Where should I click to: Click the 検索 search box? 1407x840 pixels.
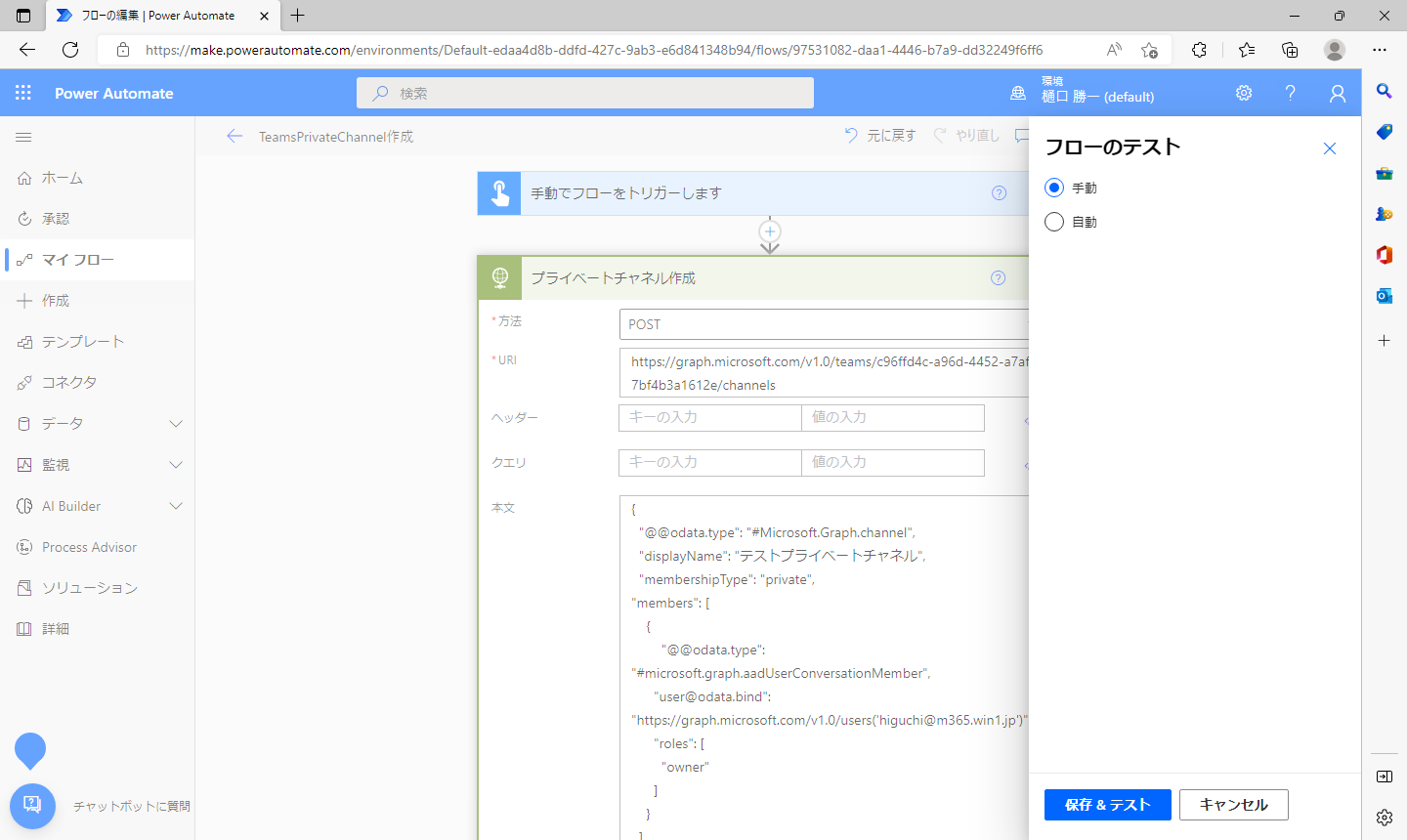(585, 93)
